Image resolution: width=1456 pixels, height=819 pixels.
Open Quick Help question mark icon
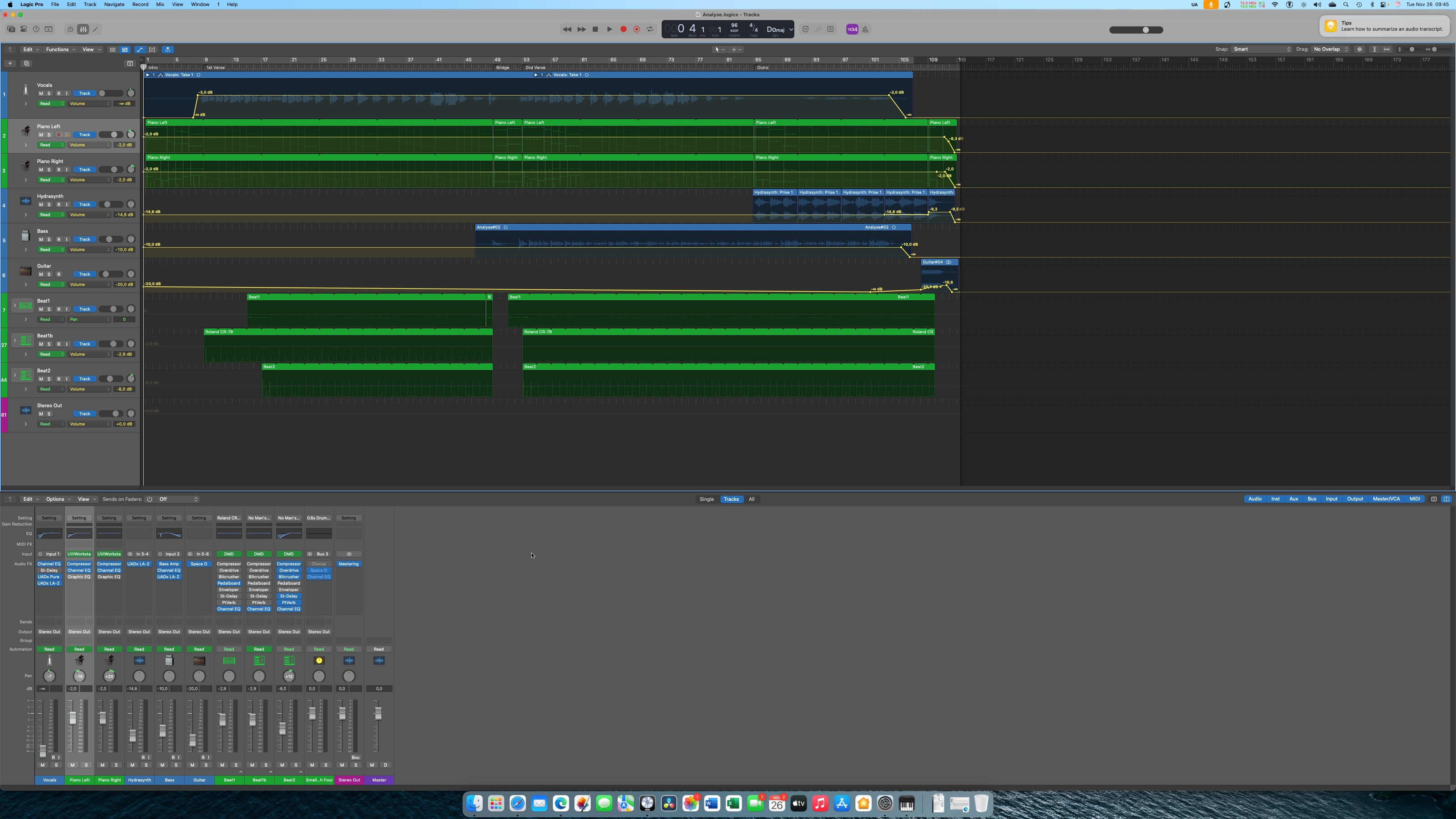pyautogui.click(x=36, y=30)
